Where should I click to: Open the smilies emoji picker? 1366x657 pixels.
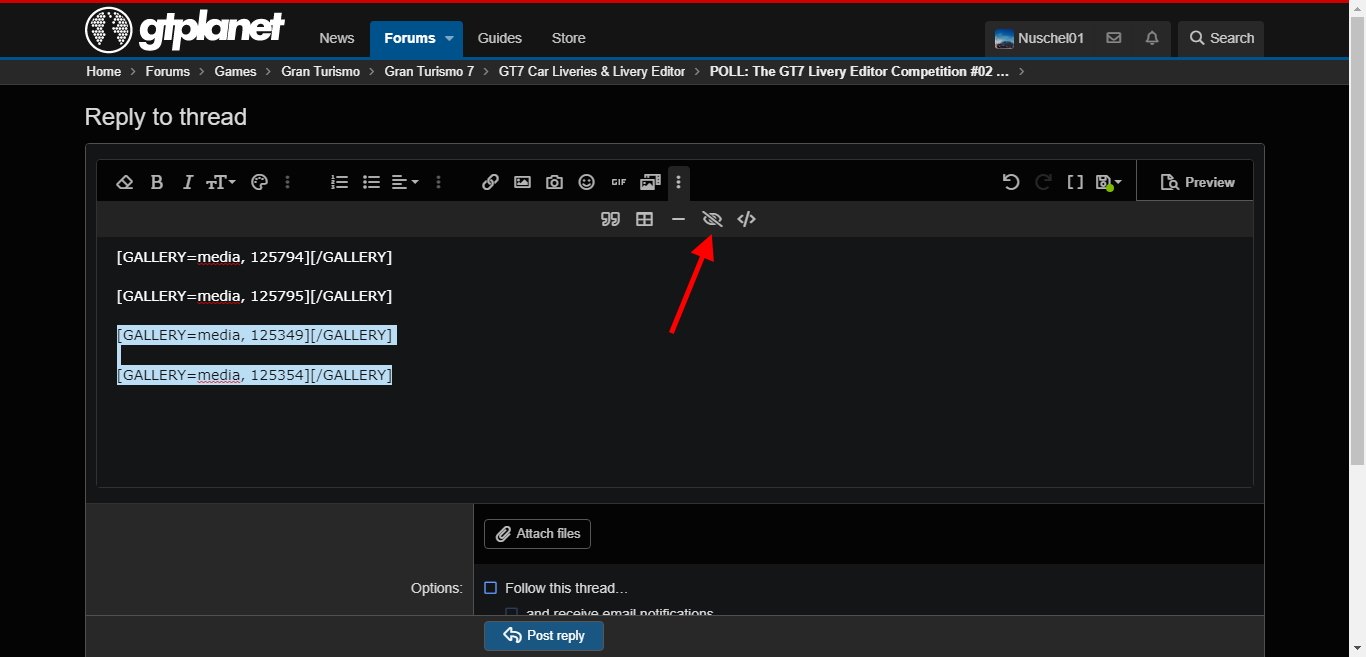tap(587, 182)
